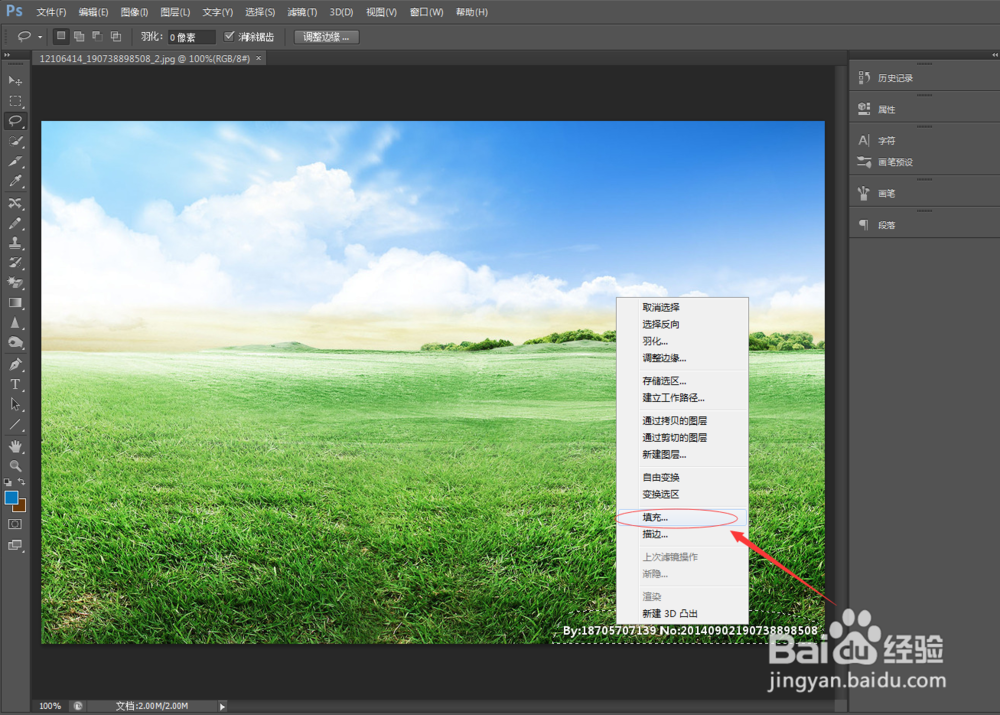
Task: Close the 12106414 jpg document tab
Action: point(258,58)
